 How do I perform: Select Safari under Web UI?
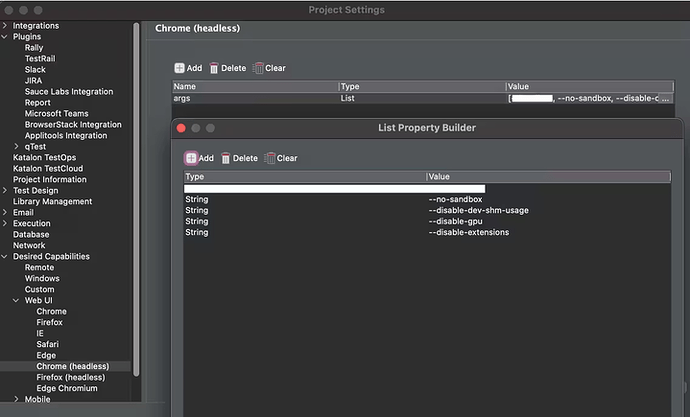coord(48,344)
